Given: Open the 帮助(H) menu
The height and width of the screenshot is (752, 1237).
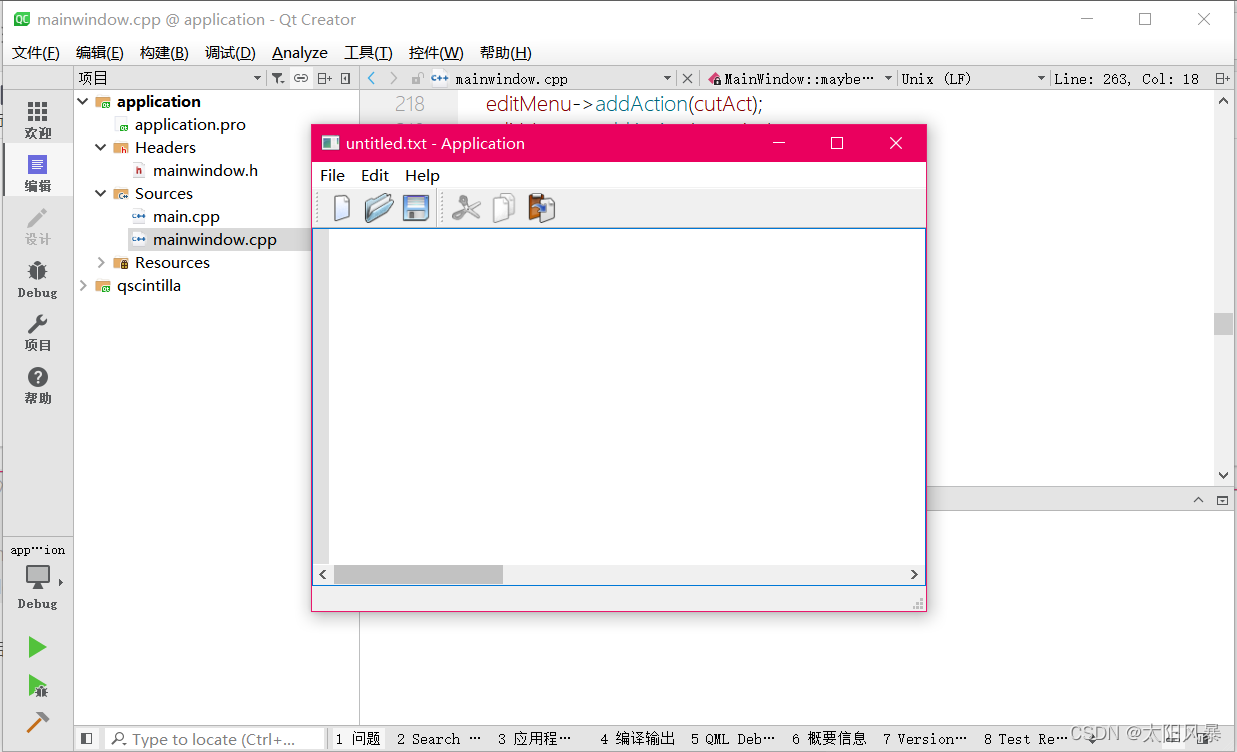Looking at the screenshot, I should pyautogui.click(x=505, y=53).
